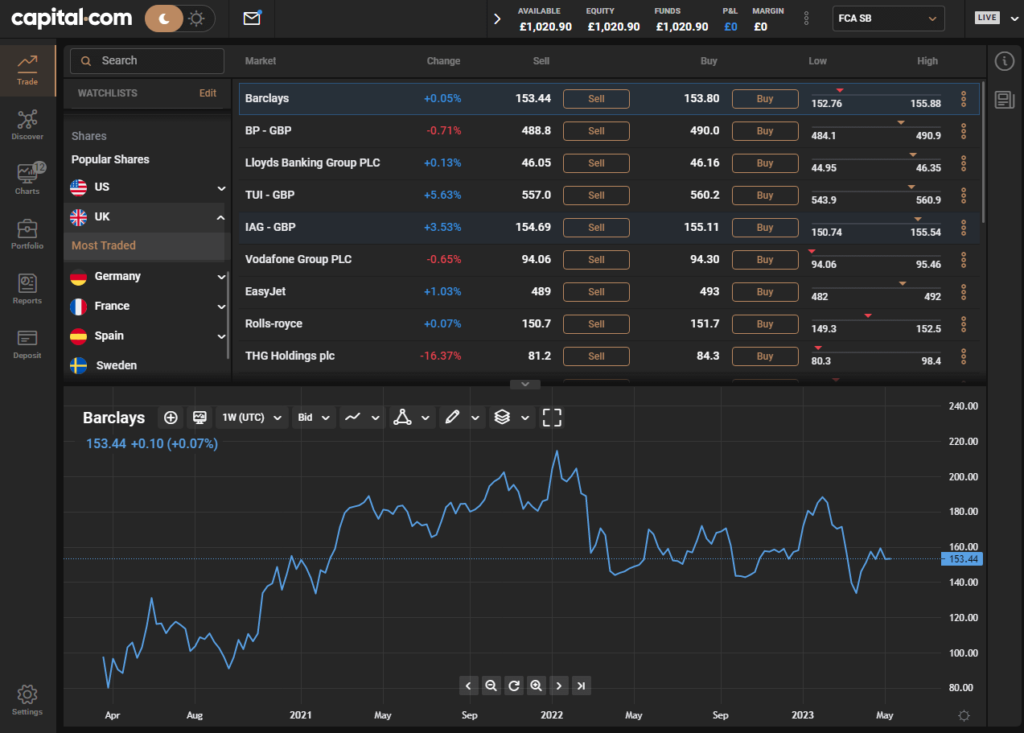The height and width of the screenshot is (733, 1024).
Task: Open the info panel icon
Action: coord(1004,61)
